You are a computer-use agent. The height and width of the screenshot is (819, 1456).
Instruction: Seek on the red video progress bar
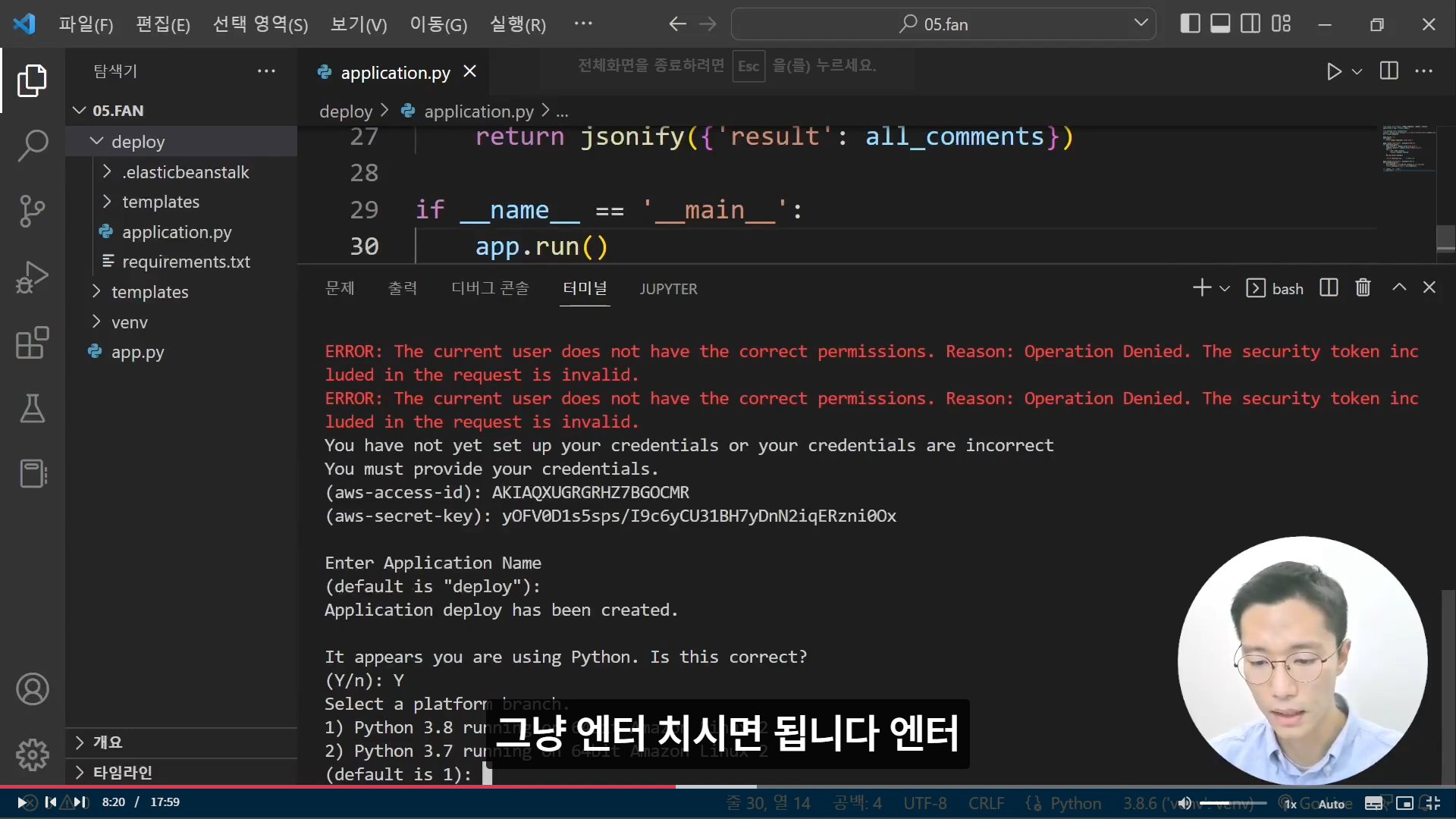pos(337,786)
